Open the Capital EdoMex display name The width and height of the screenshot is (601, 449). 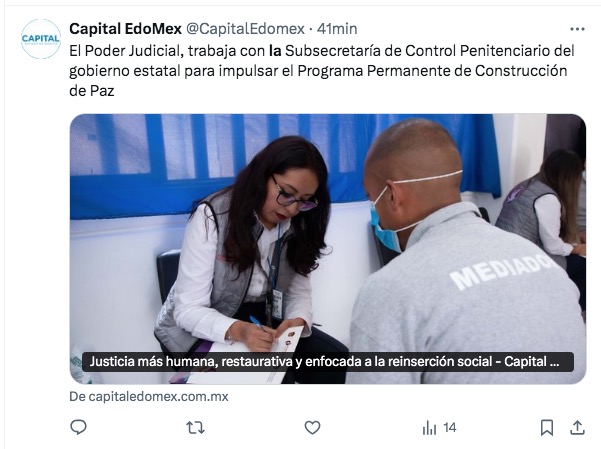coord(125,29)
